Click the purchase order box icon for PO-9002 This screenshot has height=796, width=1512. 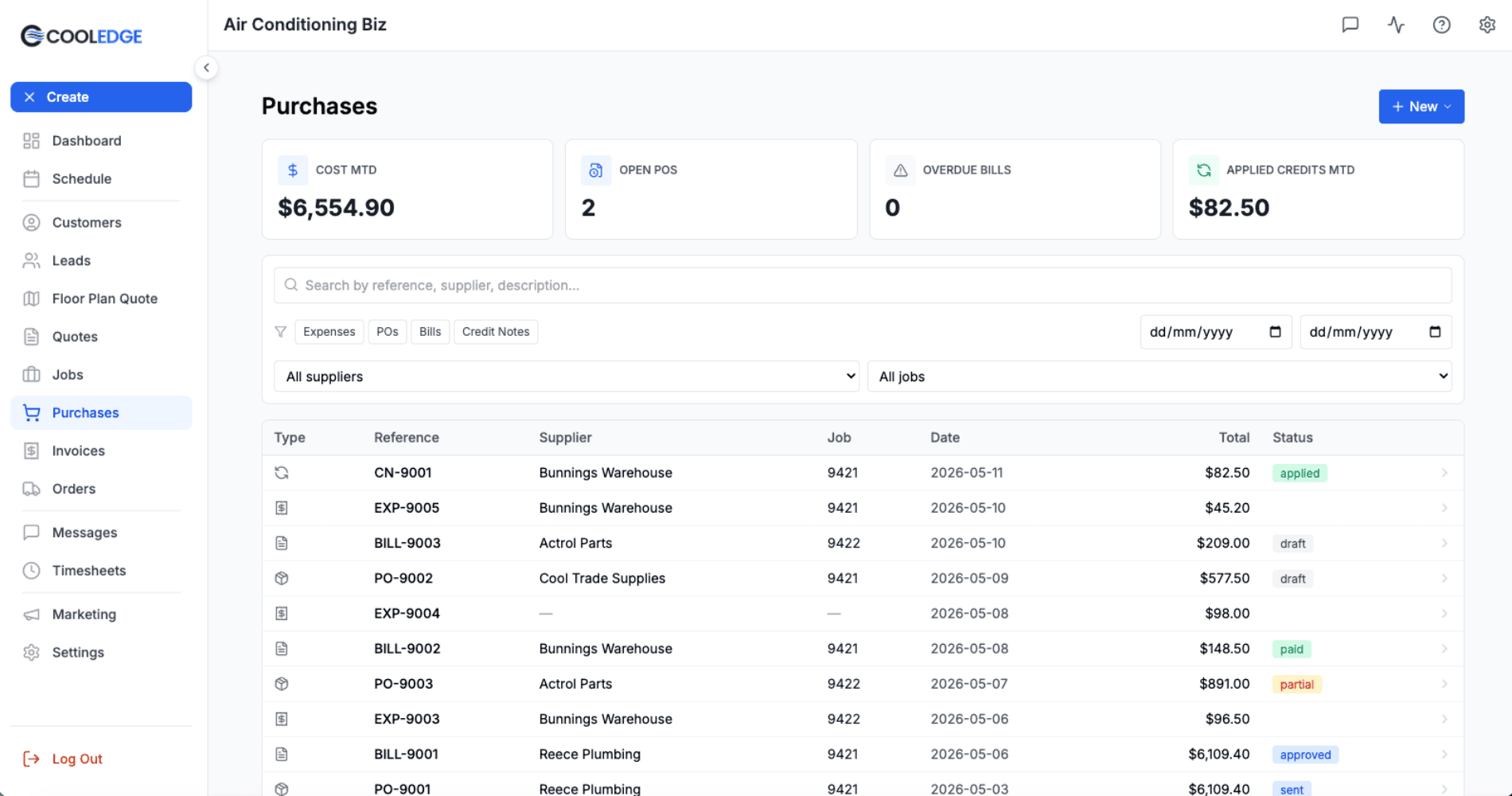pyautogui.click(x=282, y=579)
